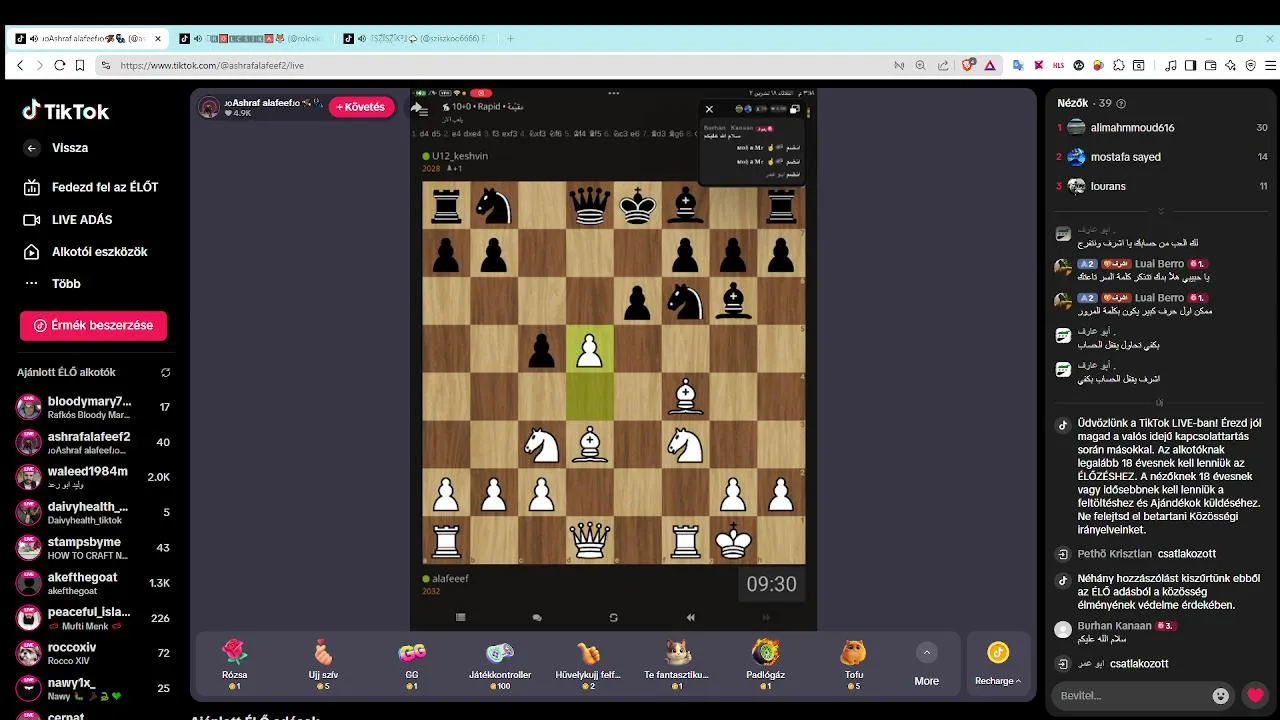Viewport: 1280px width, 720px height.
Task: Click the highlighted white pawn on d5
Action: [x=590, y=349]
